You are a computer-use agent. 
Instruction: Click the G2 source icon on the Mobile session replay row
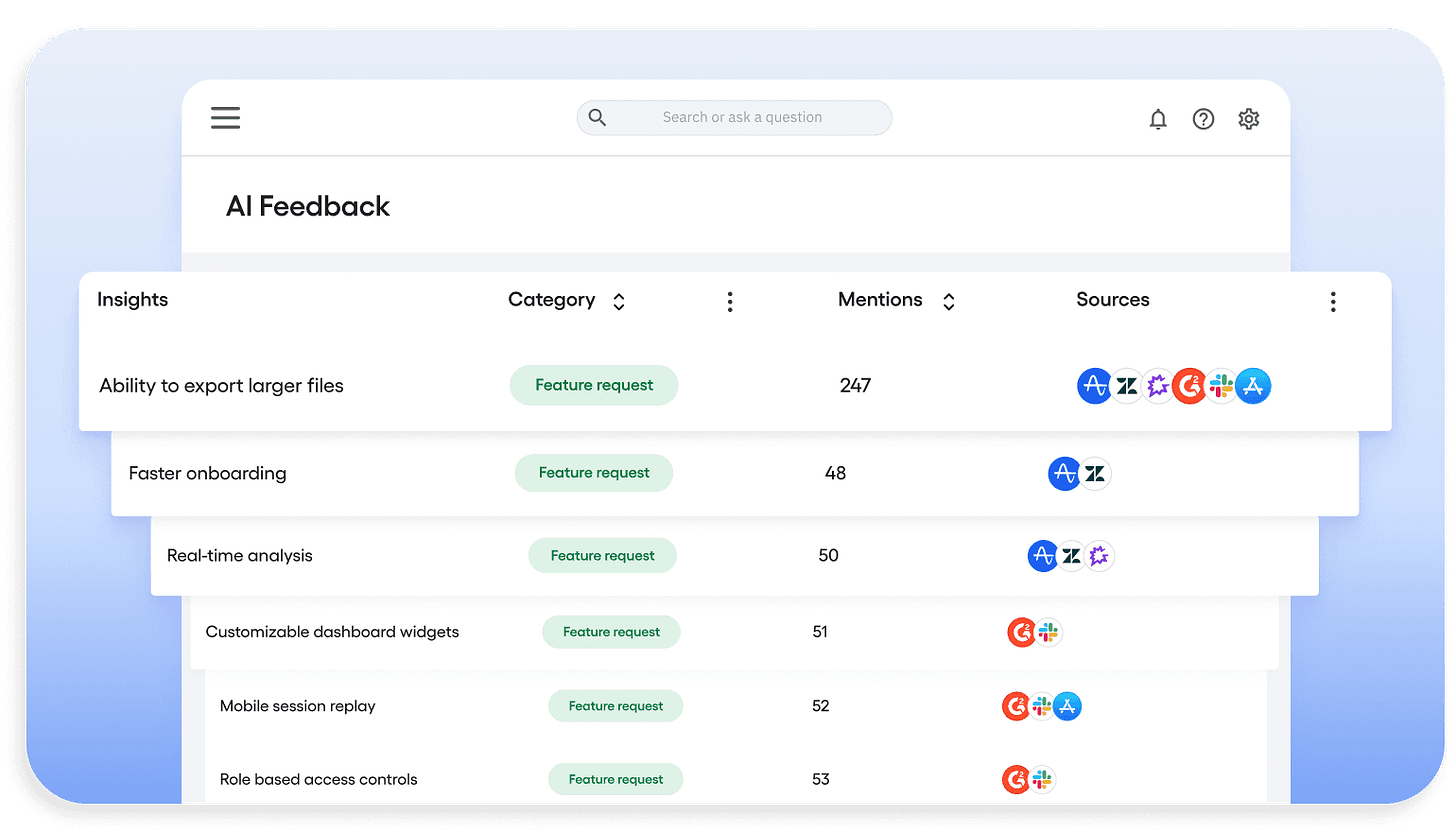(1015, 706)
